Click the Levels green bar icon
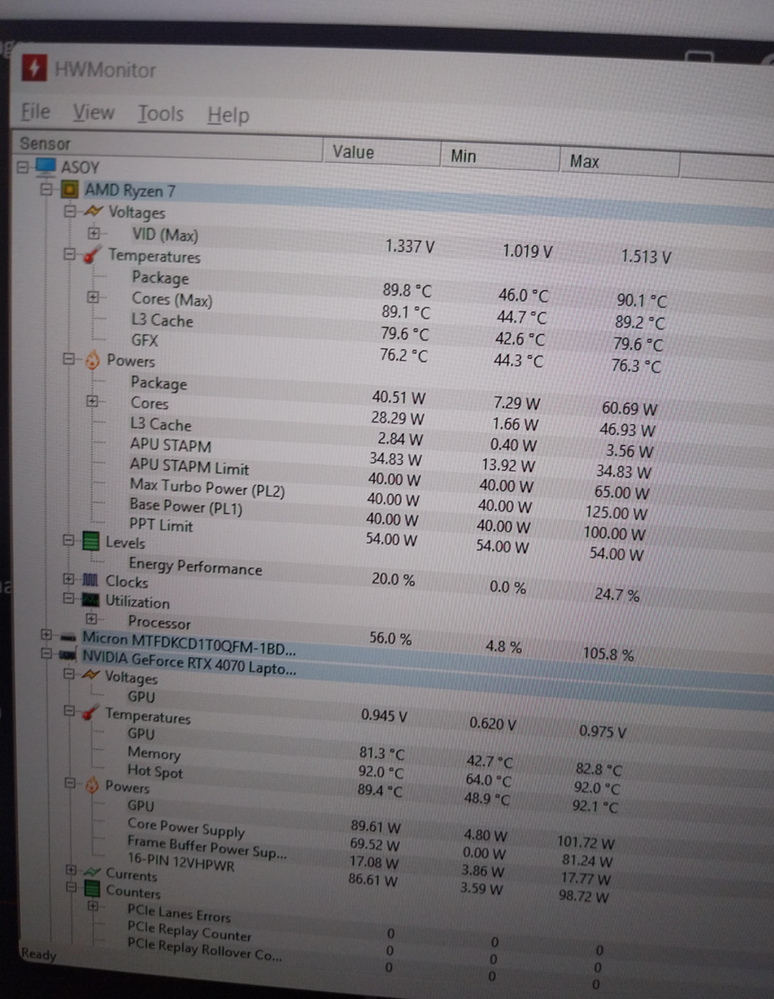The width and height of the screenshot is (774, 999). 91,542
